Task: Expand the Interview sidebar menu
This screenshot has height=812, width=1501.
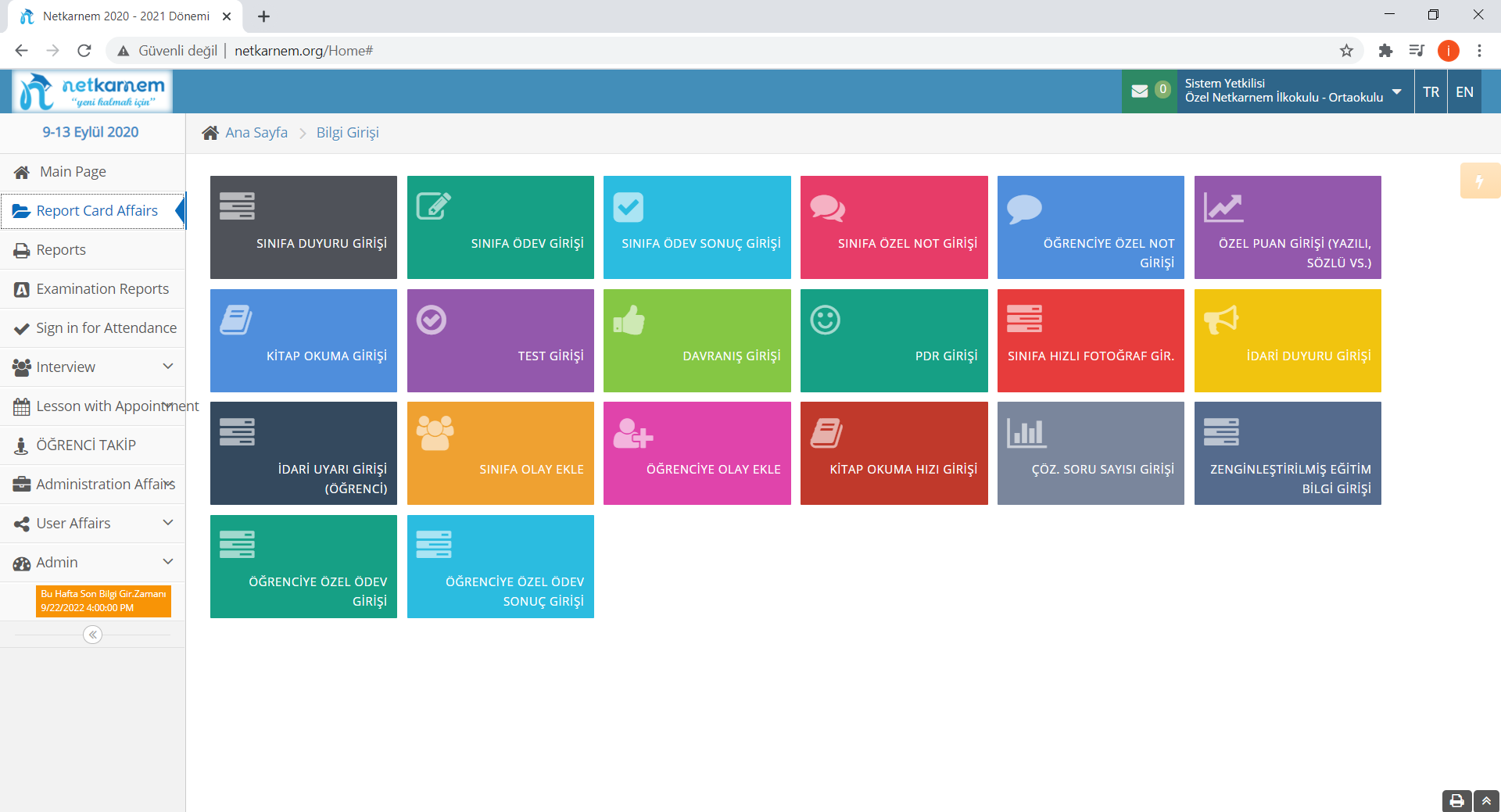Action: 93,367
